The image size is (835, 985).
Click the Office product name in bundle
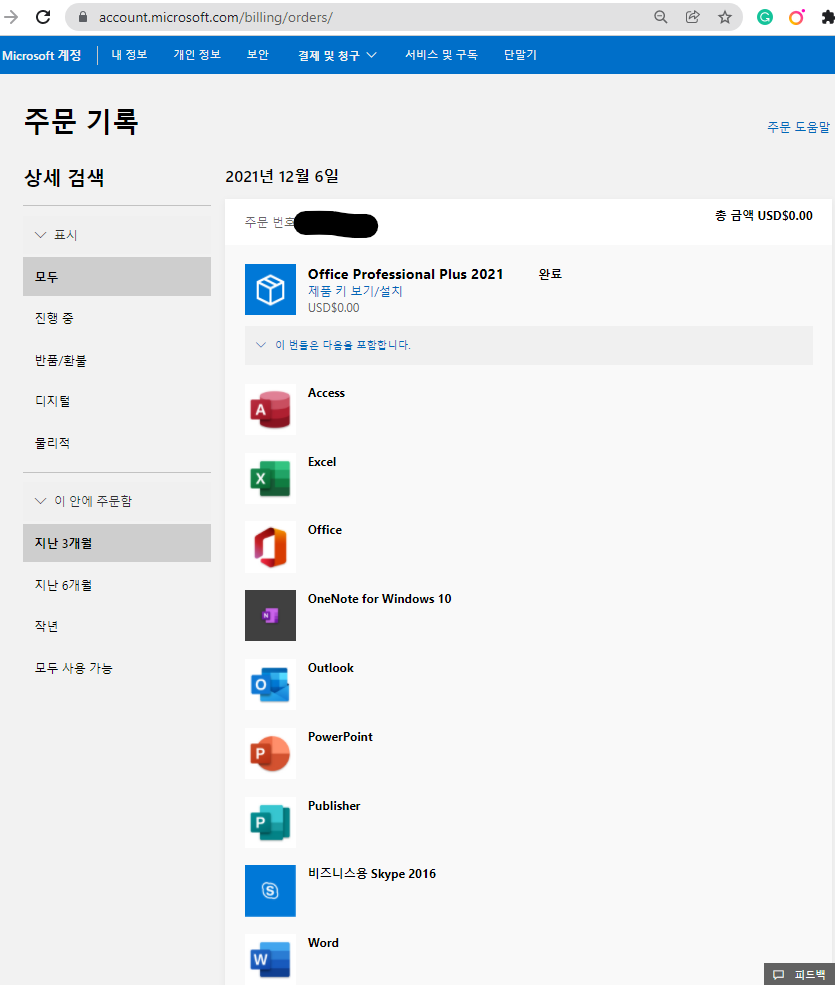[x=325, y=530]
